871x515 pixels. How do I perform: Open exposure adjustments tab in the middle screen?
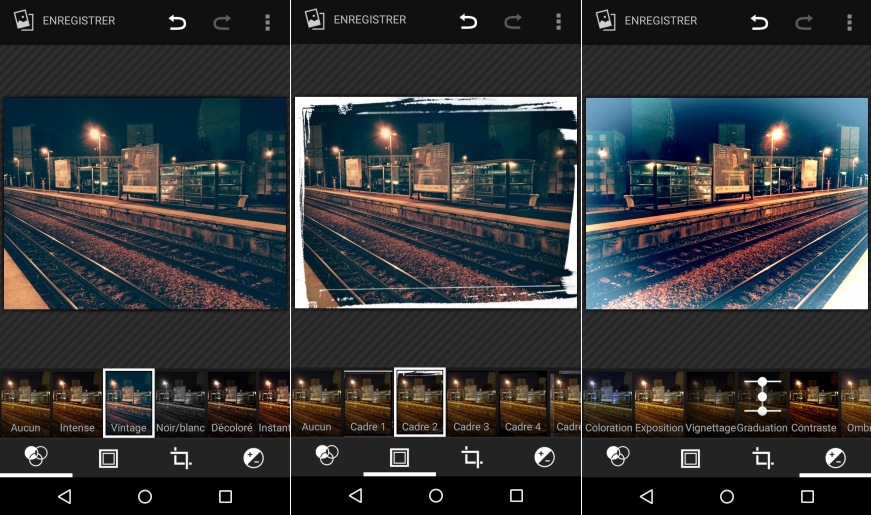click(x=544, y=457)
